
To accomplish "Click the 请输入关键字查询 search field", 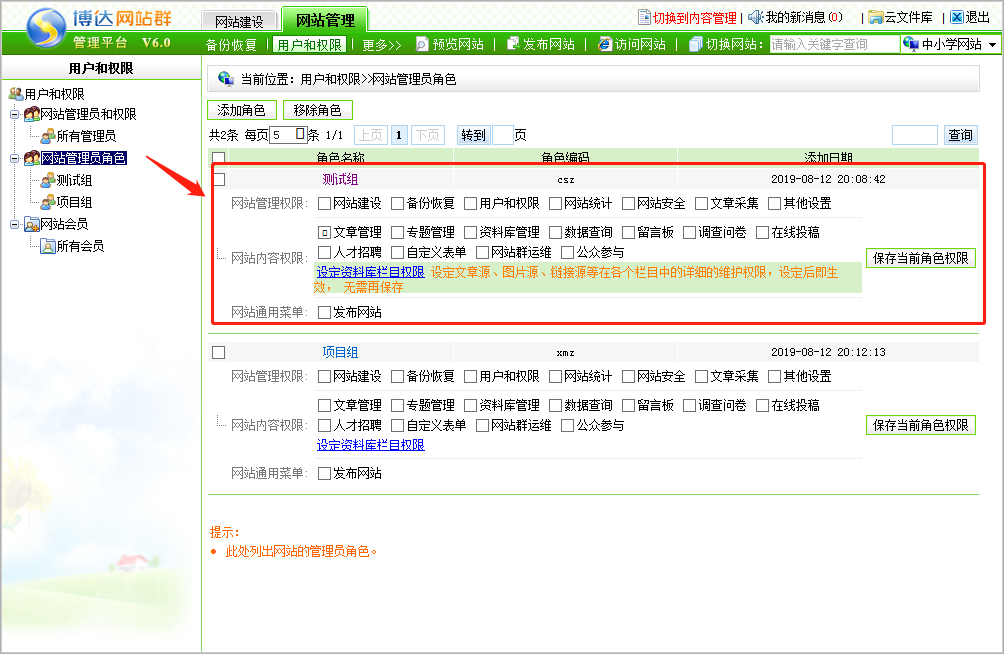I will click(x=832, y=45).
